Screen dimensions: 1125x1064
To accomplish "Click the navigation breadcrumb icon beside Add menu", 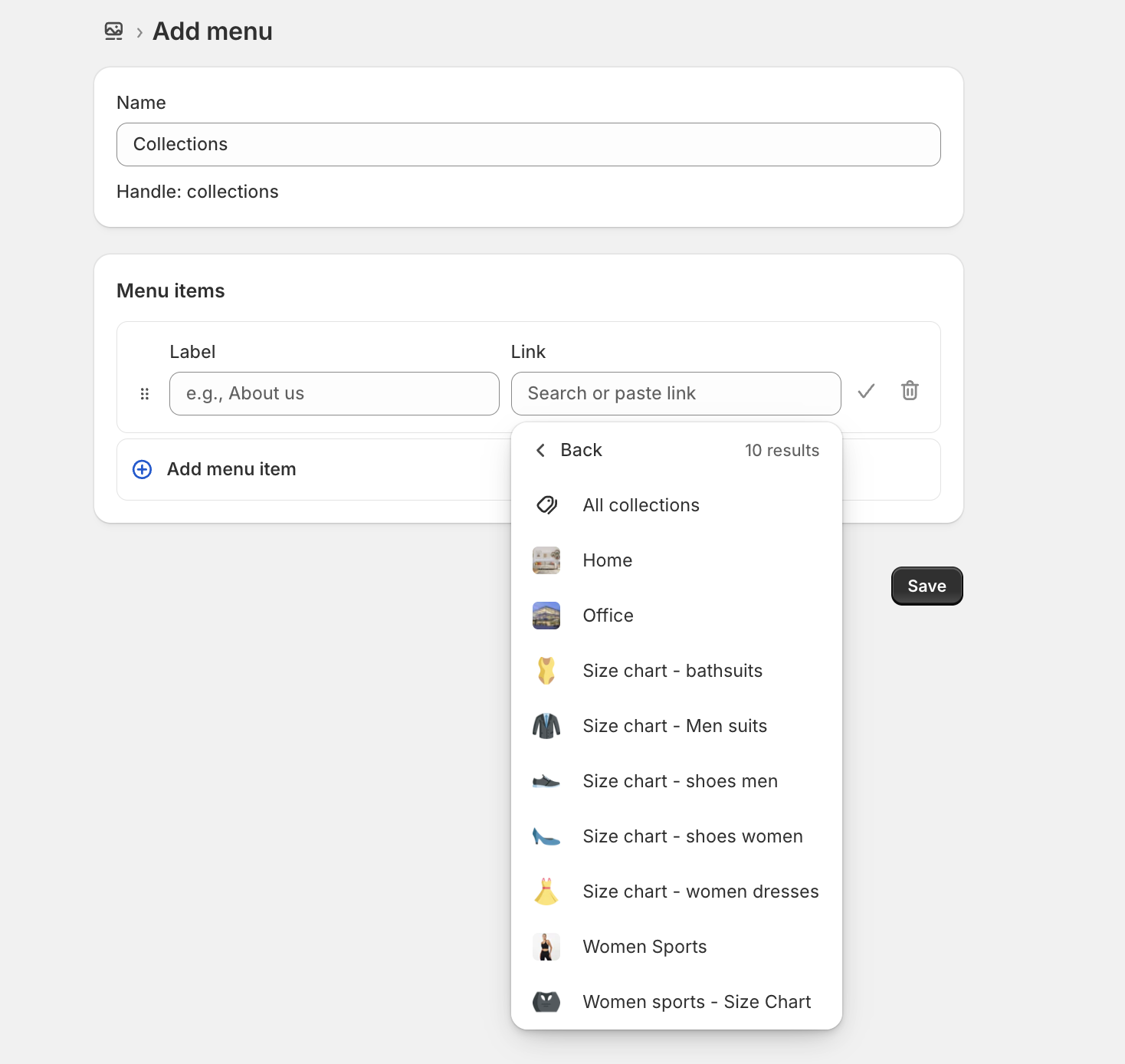I will coord(113,31).
